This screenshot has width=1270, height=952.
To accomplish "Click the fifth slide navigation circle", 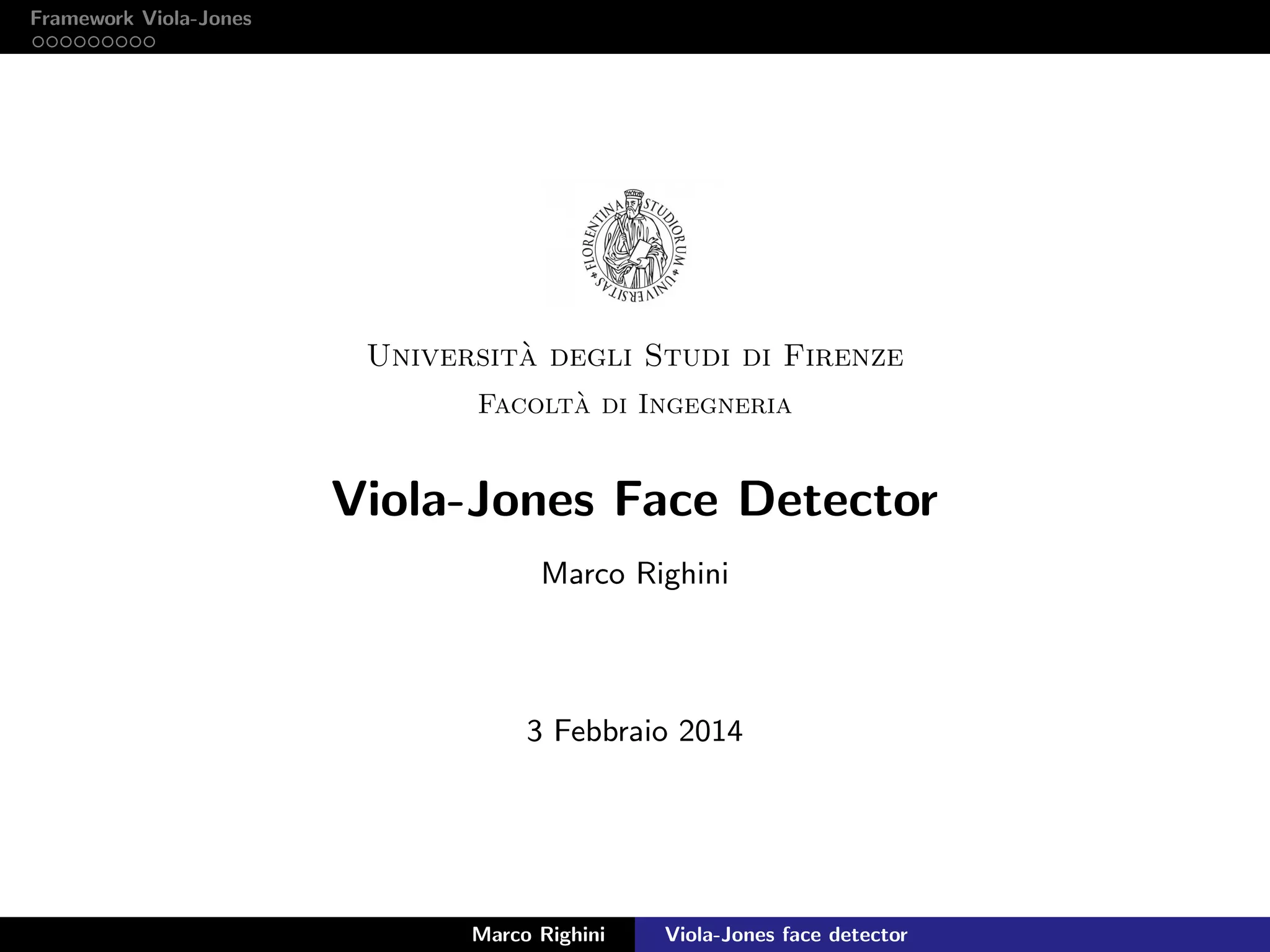I will [x=94, y=42].
